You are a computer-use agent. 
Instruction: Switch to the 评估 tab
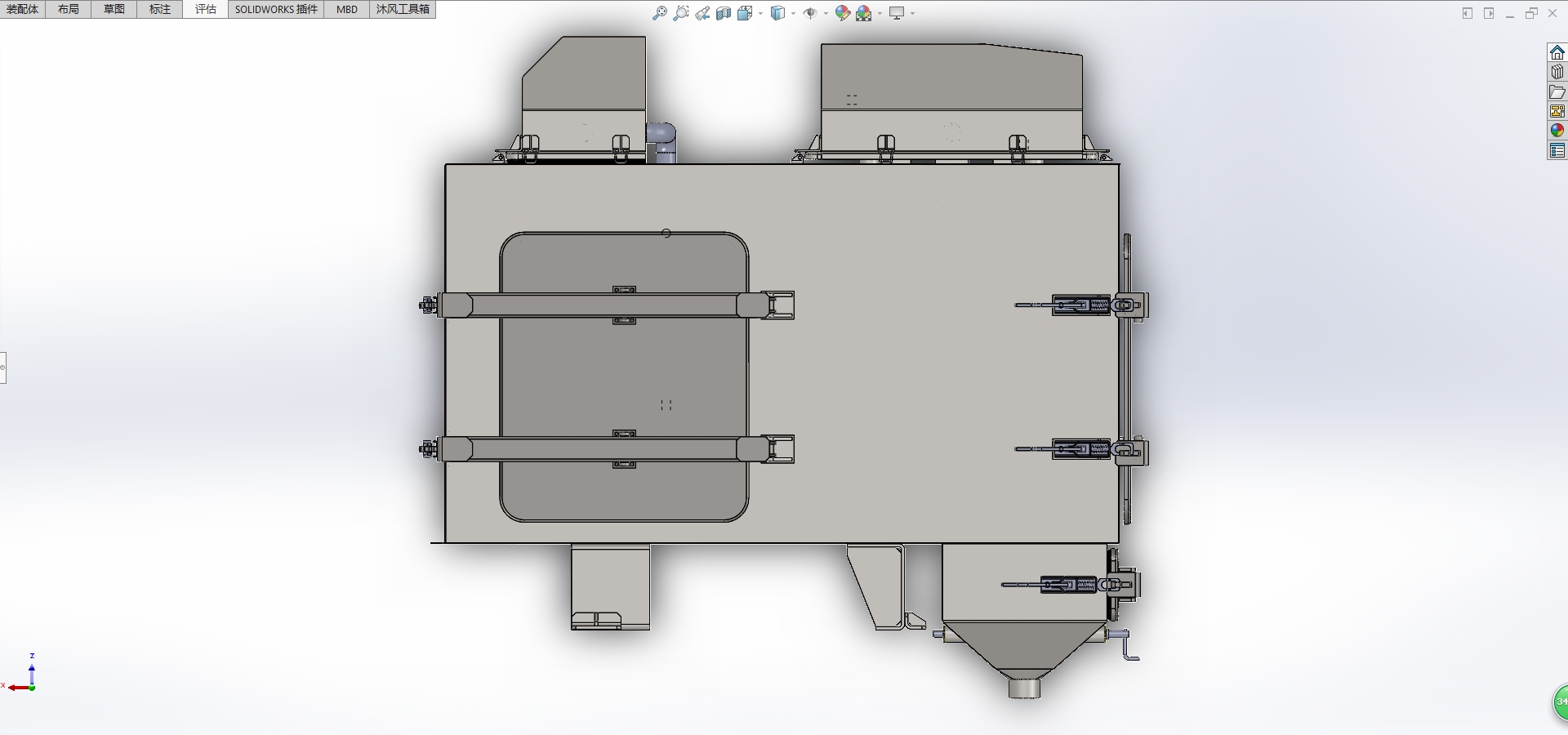(x=205, y=9)
